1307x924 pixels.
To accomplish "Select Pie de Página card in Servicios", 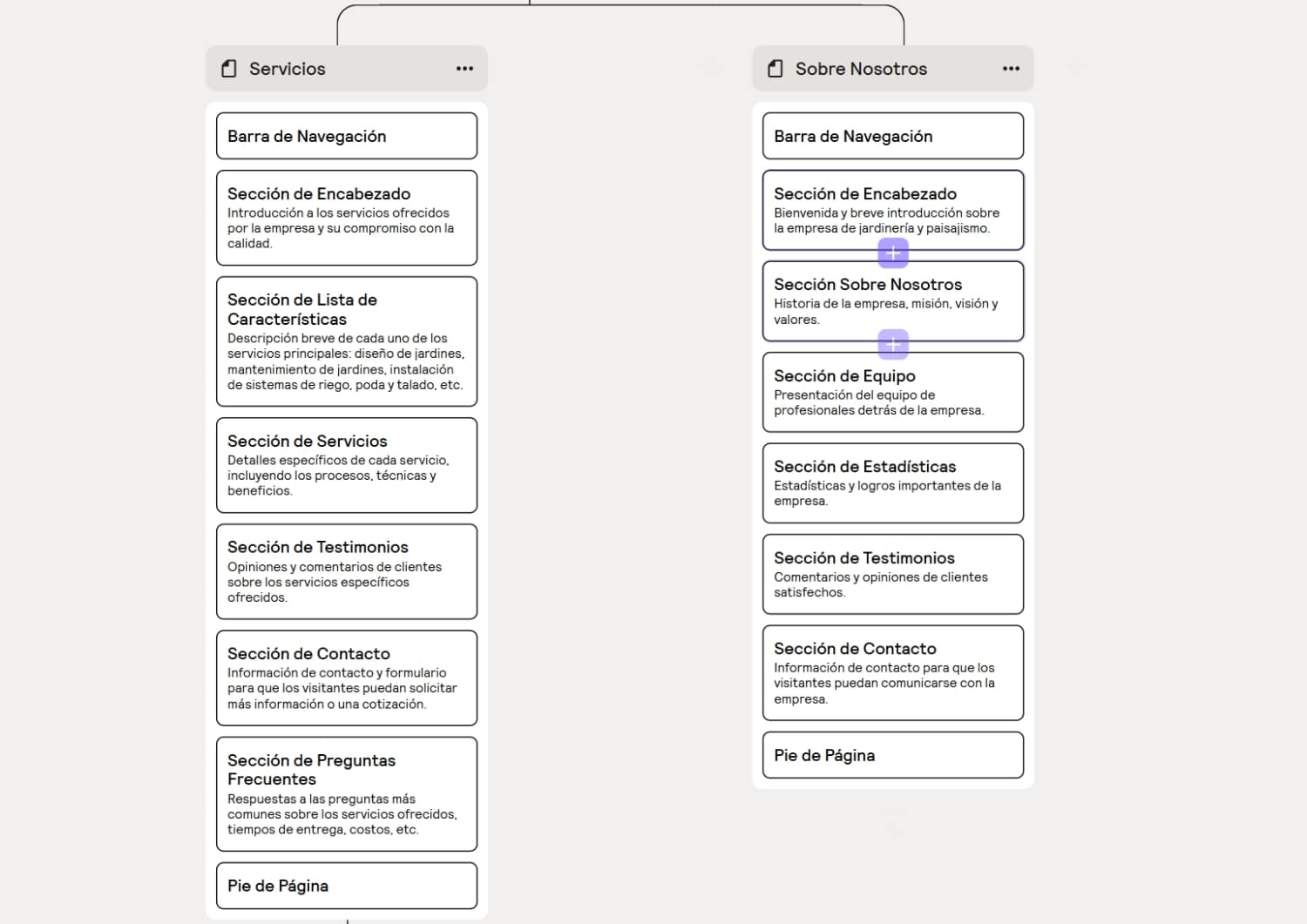I will pyautogui.click(x=347, y=886).
